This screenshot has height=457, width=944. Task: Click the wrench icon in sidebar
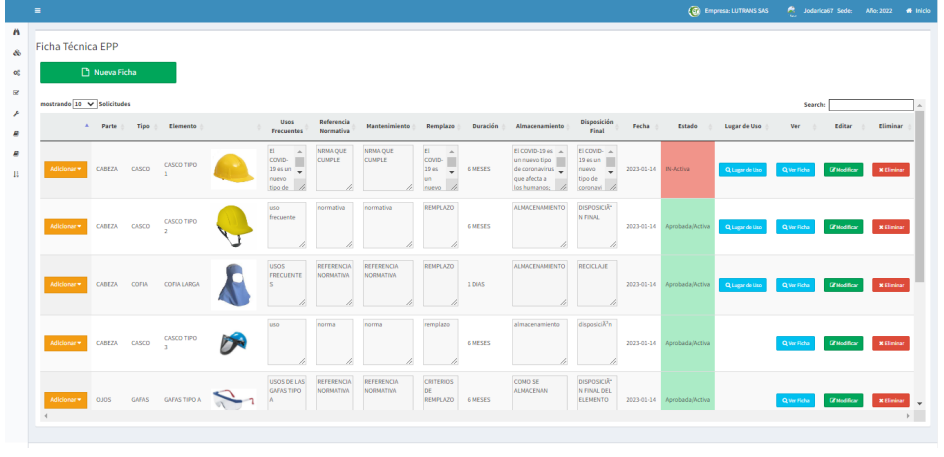coord(16,113)
